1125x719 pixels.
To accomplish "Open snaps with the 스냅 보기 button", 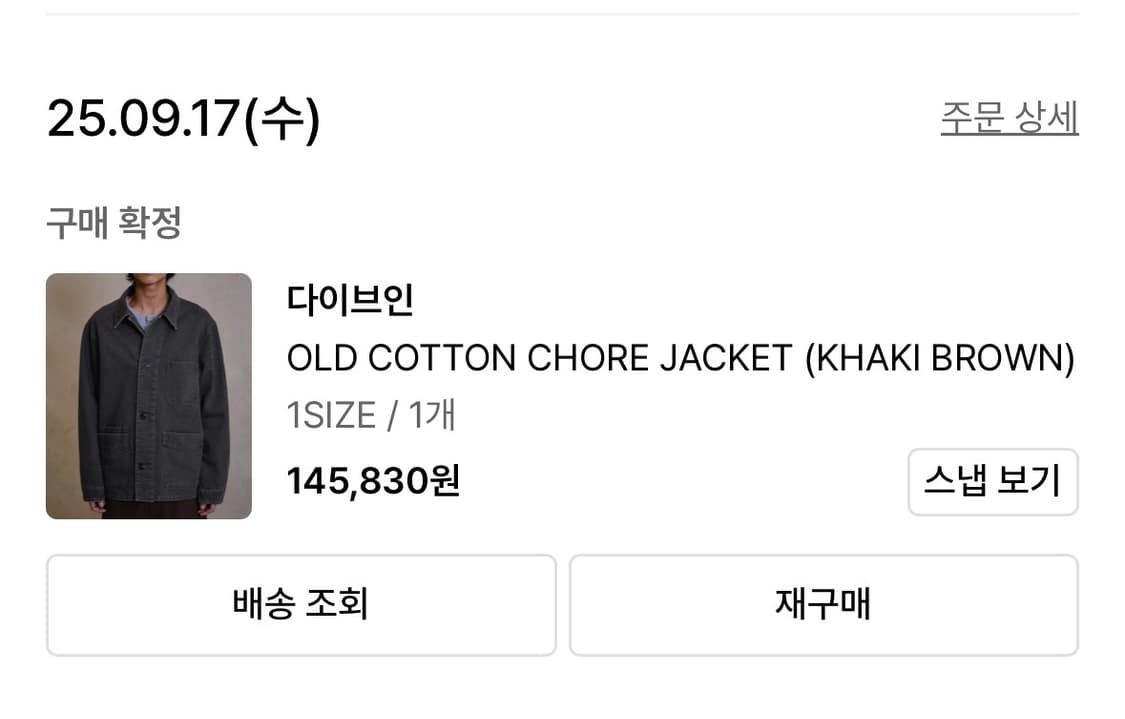I will point(992,482).
